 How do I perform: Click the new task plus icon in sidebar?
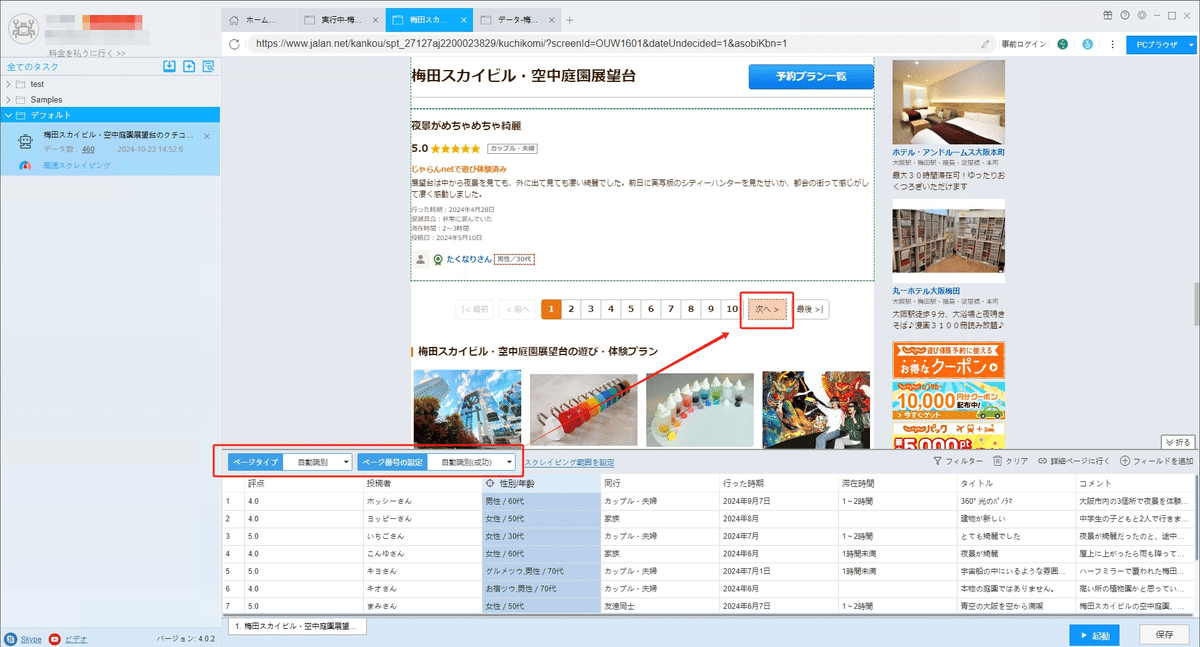click(x=189, y=67)
